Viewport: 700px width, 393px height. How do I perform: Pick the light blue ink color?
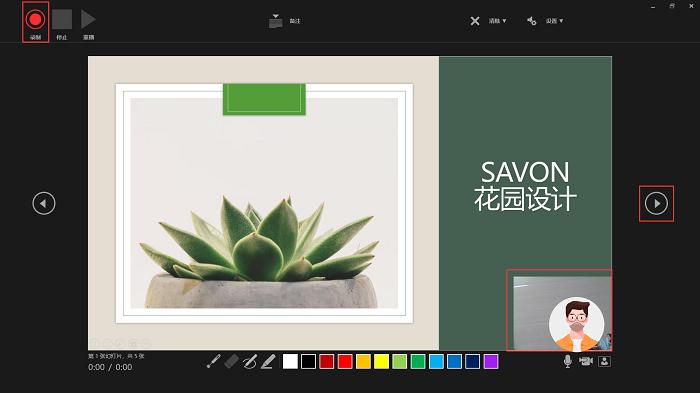436,361
